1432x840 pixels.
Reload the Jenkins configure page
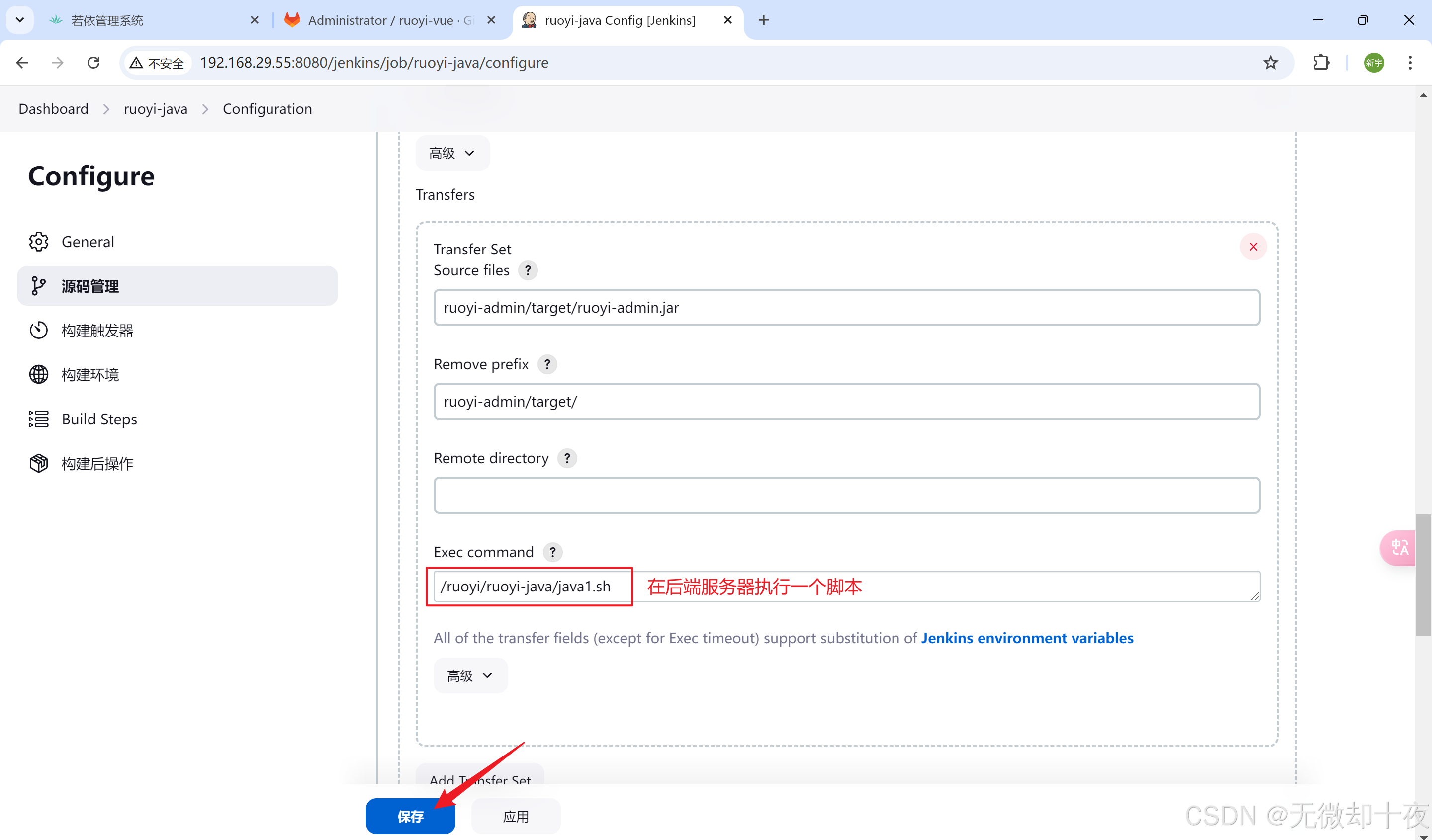coord(94,63)
